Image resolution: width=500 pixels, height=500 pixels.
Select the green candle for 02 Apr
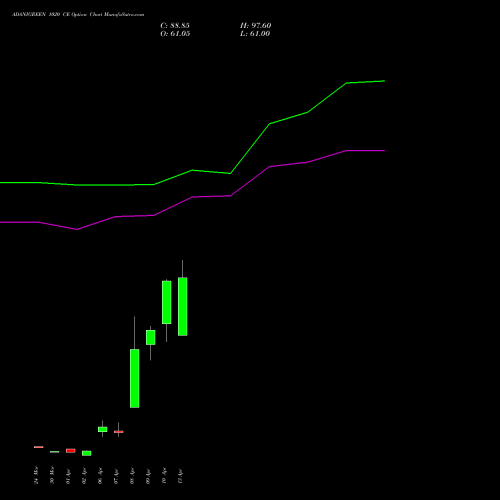(x=87, y=453)
